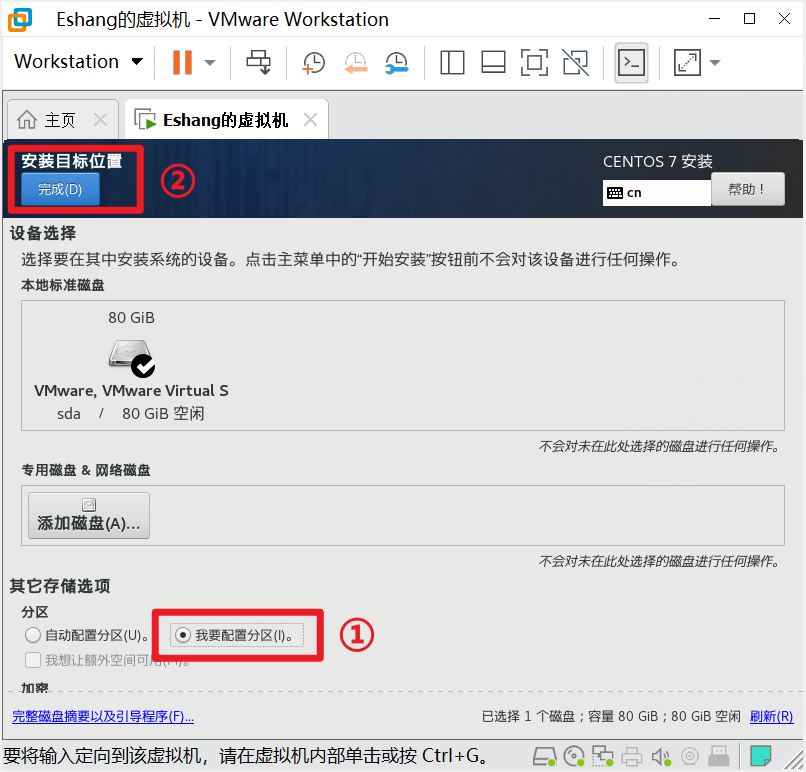Click 'sda / 80 GiB 空闲' disk text
Viewport: 806px width, 772px height.
click(x=131, y=414)
